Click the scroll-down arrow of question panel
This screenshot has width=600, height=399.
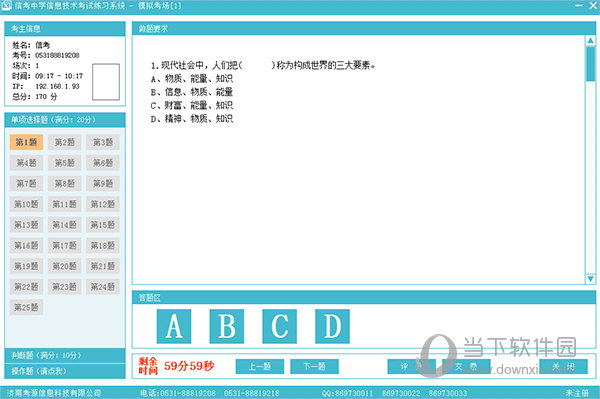click(590, 279)
